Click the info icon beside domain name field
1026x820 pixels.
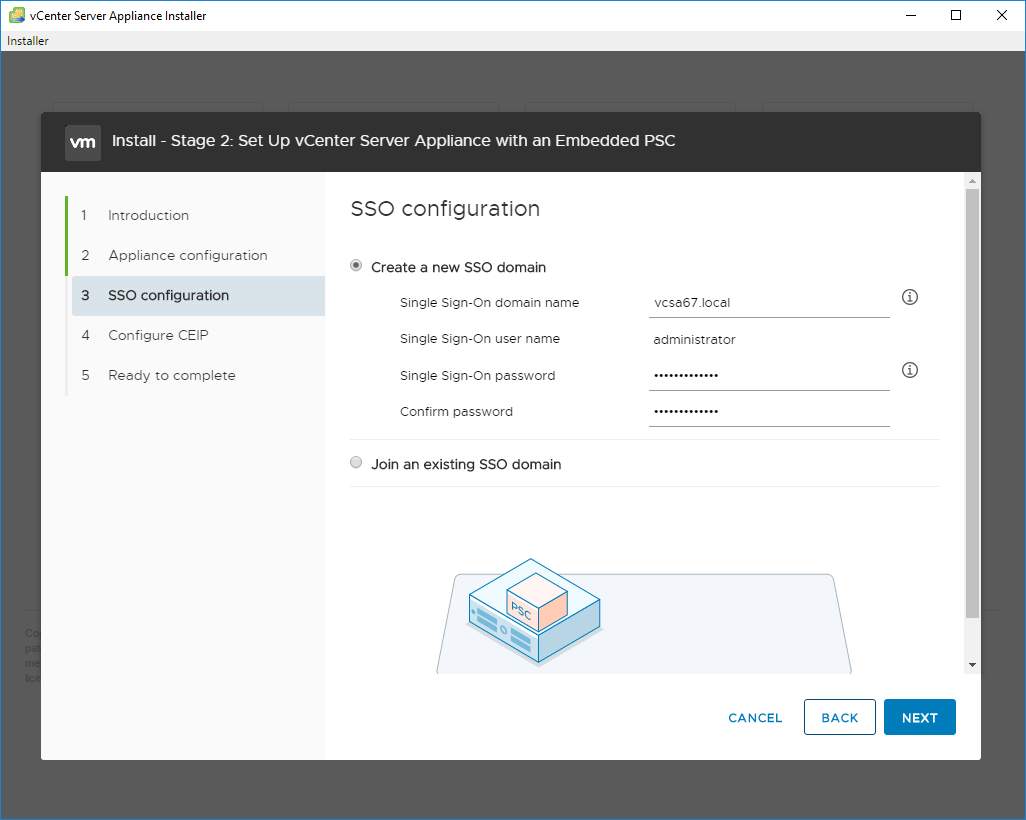(x=910, y=297)
